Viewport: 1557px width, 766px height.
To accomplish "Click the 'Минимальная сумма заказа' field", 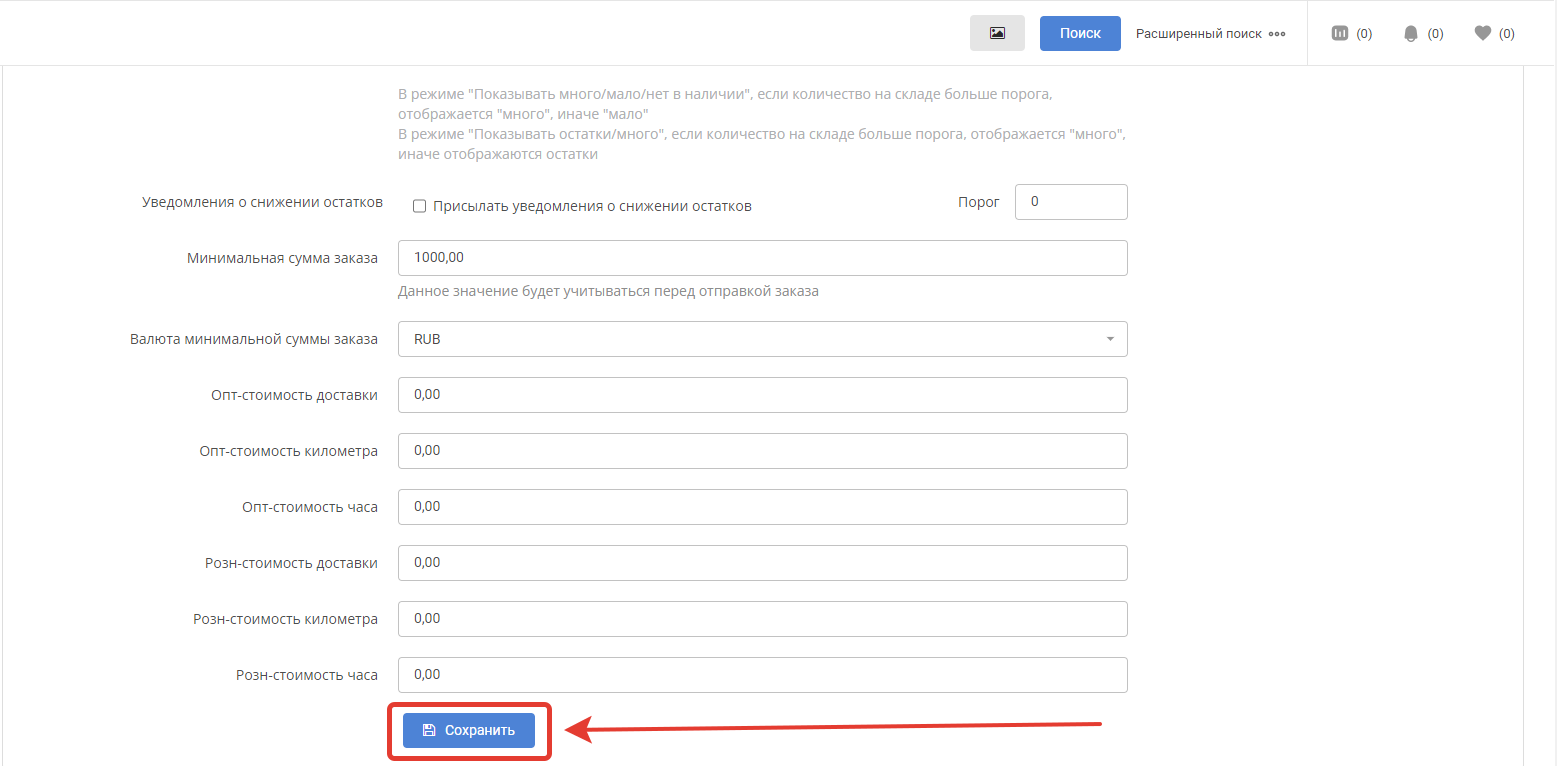I will point(762,258).
